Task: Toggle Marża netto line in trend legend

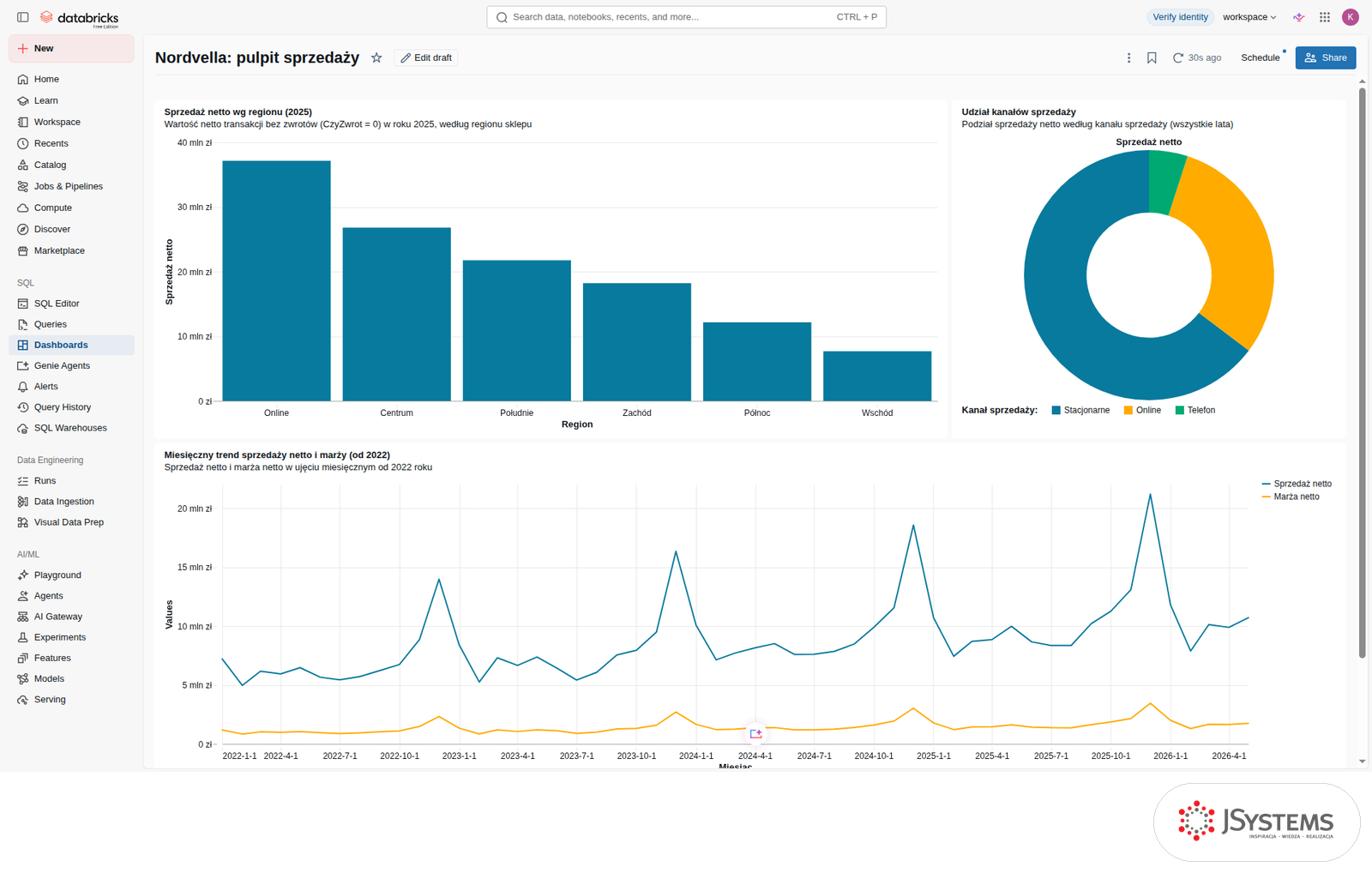Action: pos(1291,497)
